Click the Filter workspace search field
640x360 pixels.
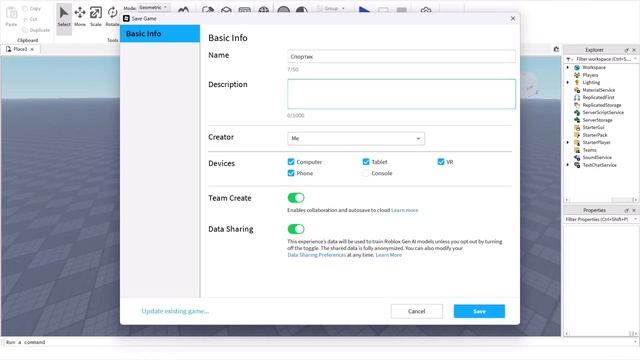click(x=603, y=59)
